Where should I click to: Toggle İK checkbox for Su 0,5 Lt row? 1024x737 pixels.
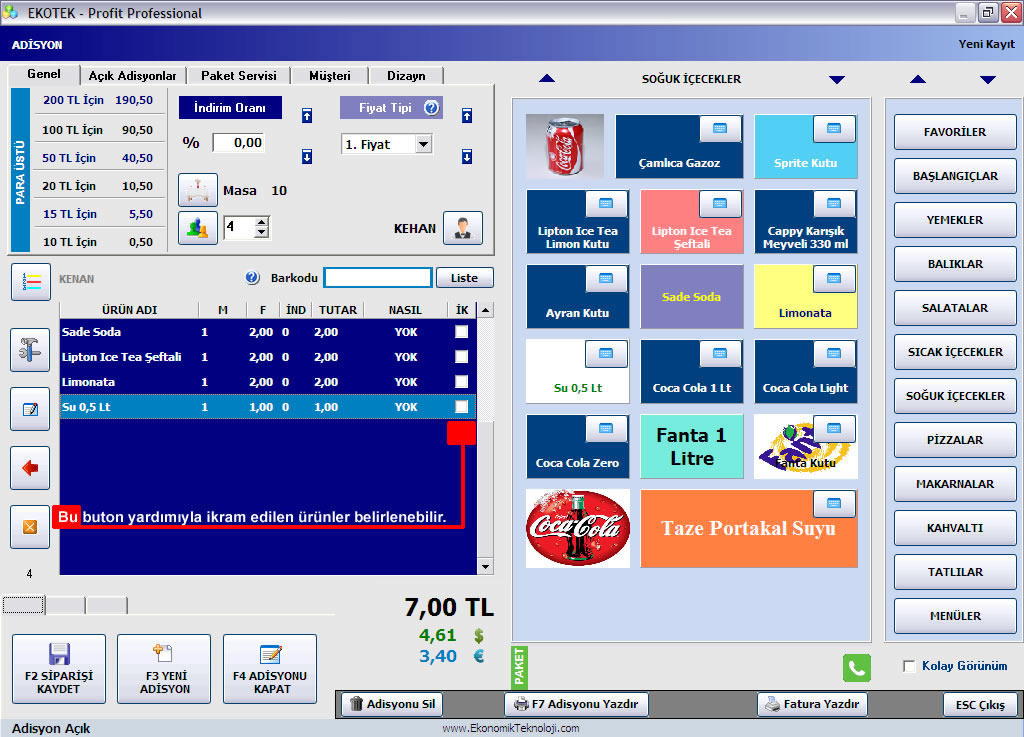462,407
